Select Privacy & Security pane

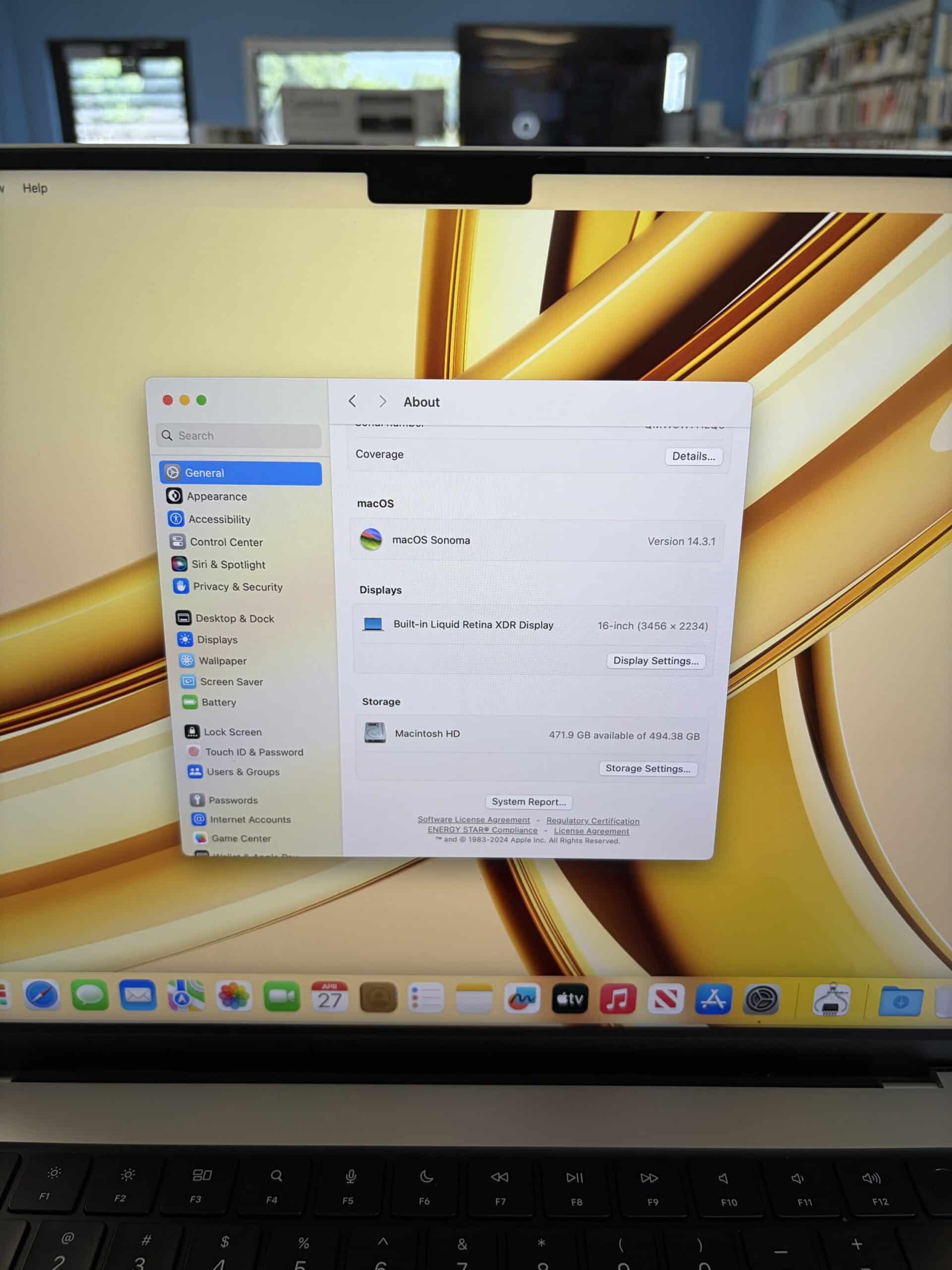tap(237, 587)
